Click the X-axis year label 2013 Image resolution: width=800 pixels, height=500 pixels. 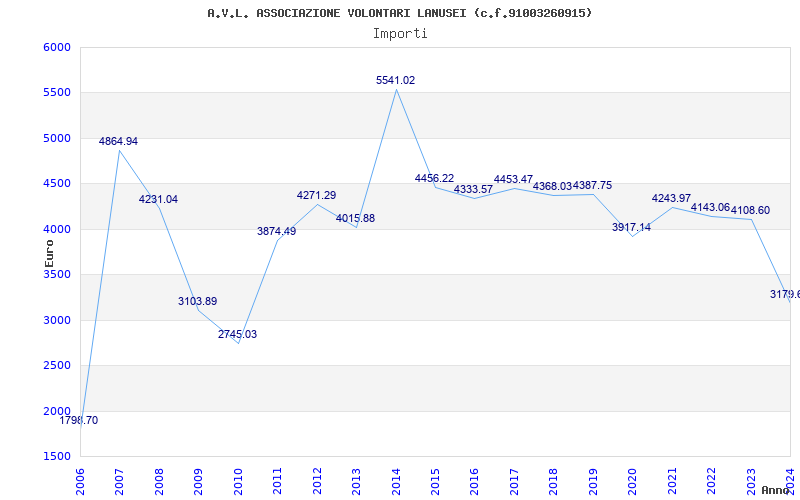(x=356, y=481)
